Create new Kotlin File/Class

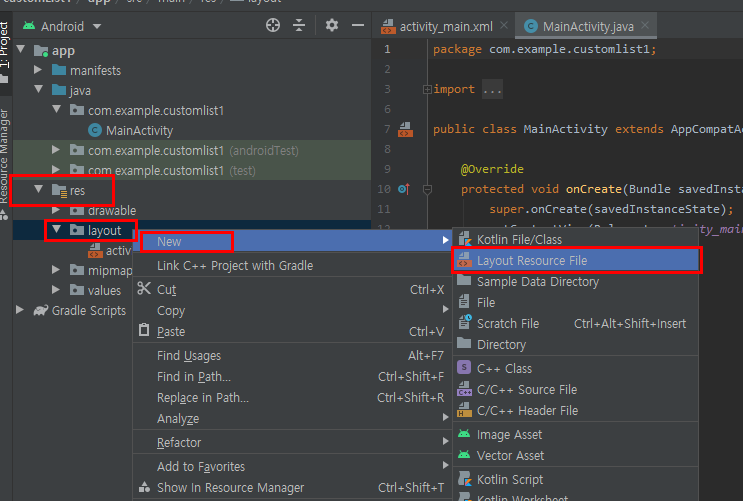(576, 239)
